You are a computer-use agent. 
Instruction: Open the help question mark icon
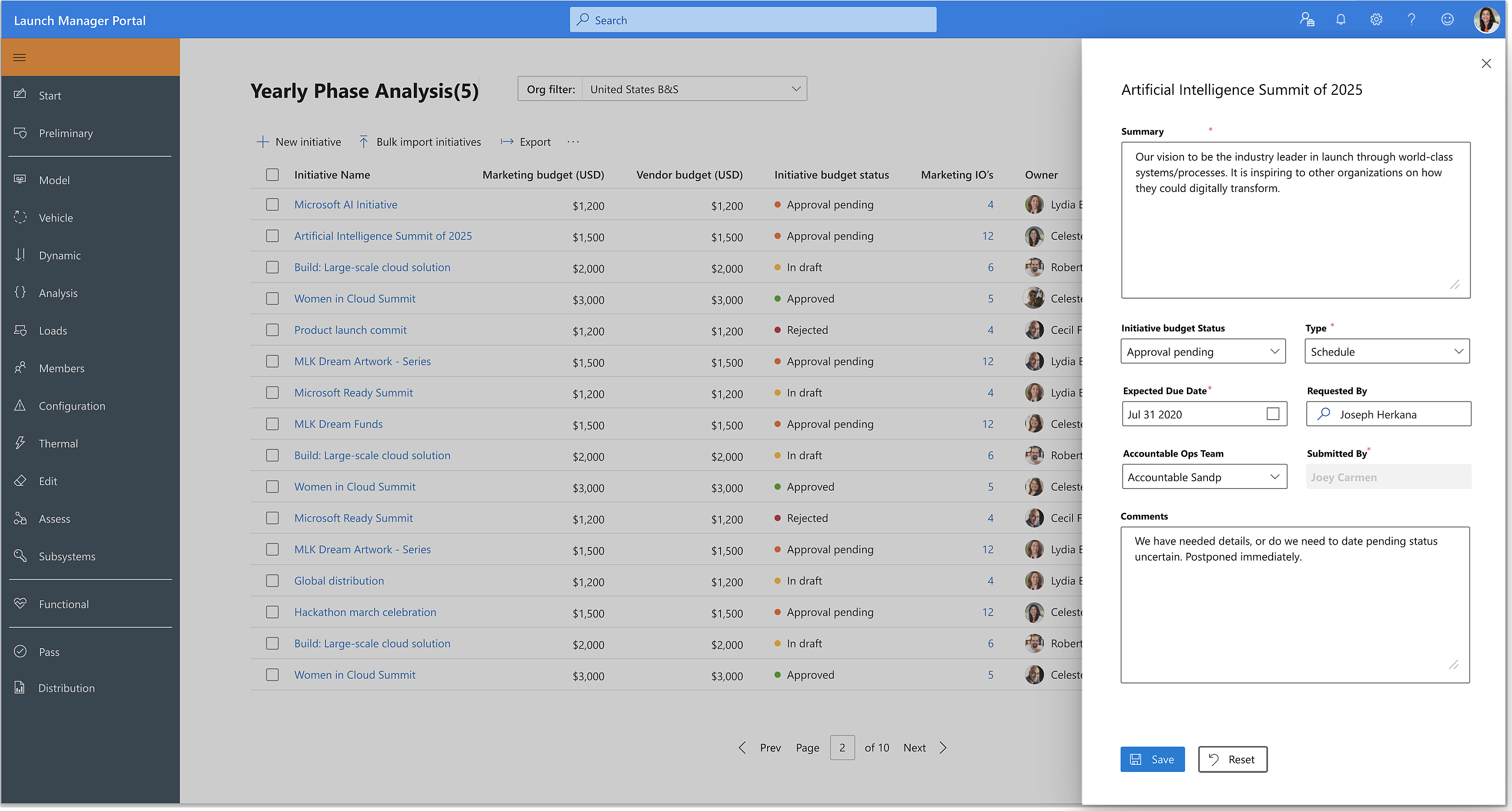[x=1411, y=20]
